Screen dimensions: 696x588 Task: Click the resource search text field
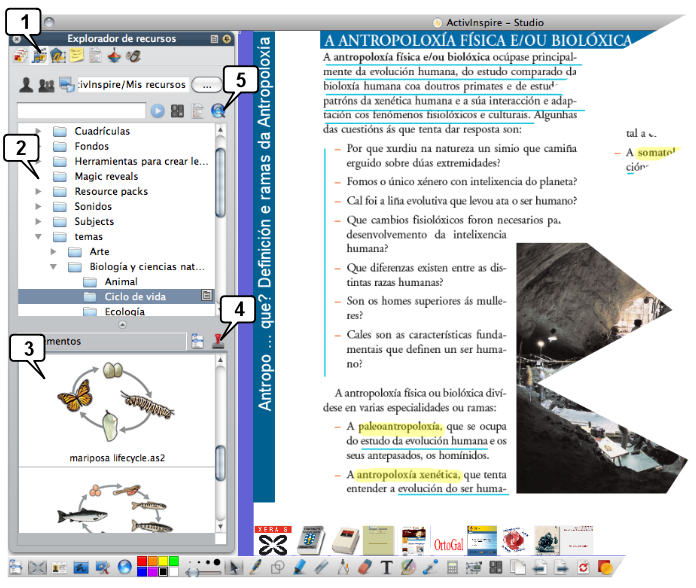(x=82, y=111)
